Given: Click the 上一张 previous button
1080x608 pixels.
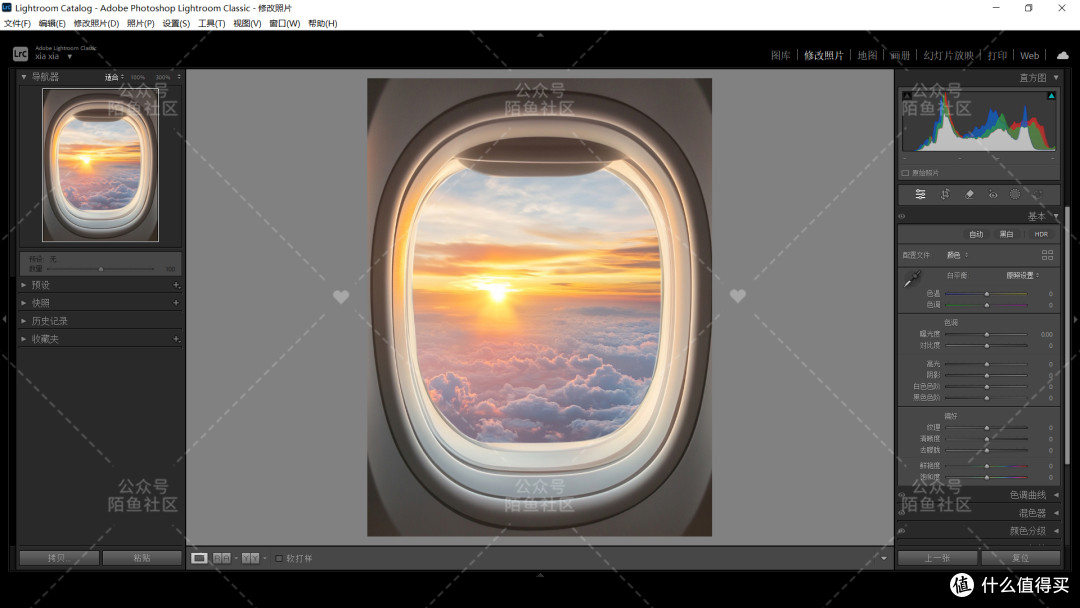Looking at the screenshot, I should tap(937, 558).
